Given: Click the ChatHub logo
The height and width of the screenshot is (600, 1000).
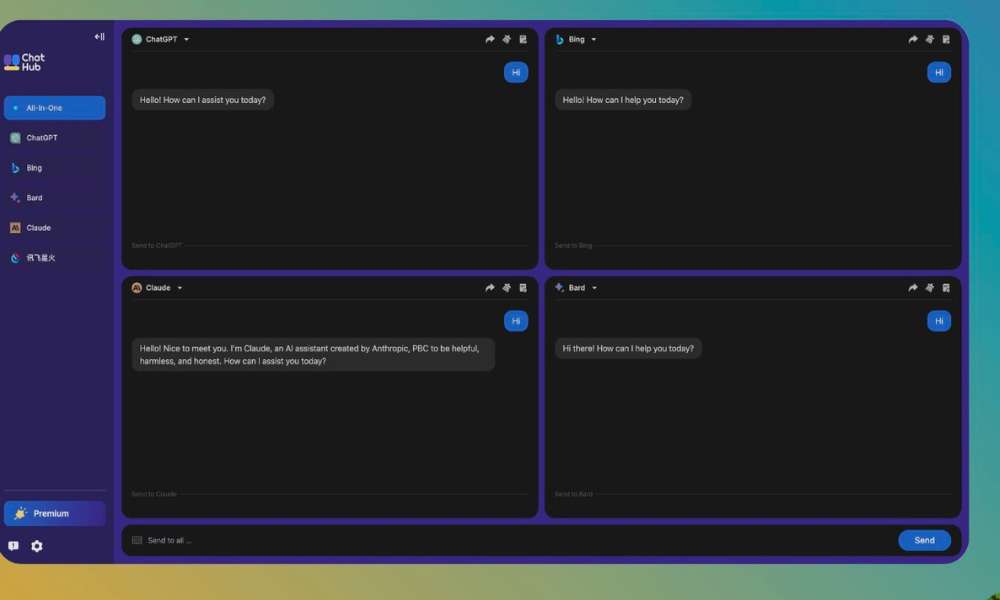Looking at the screenshot, I should [x=24, y=62].
